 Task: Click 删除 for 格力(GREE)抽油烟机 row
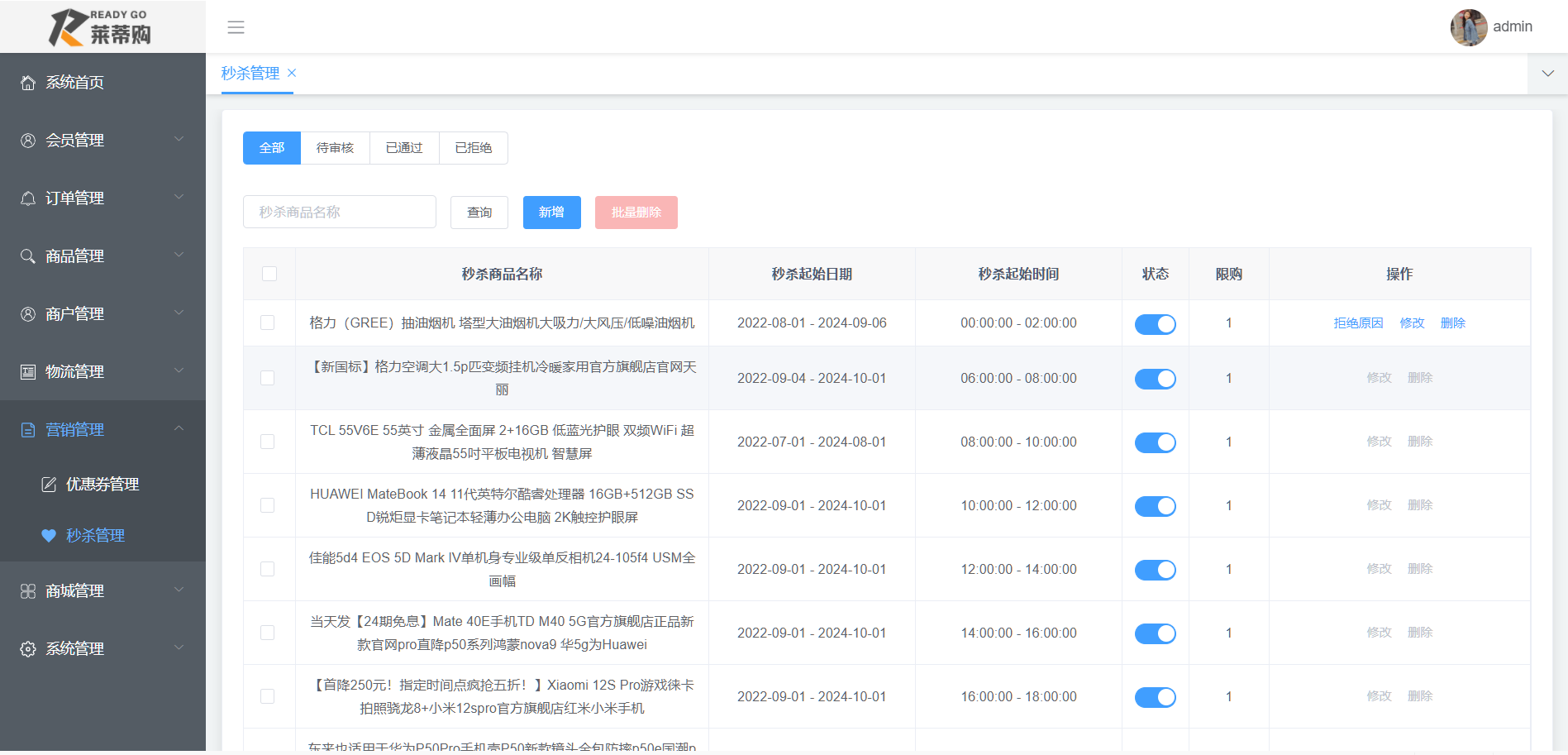1452,323
